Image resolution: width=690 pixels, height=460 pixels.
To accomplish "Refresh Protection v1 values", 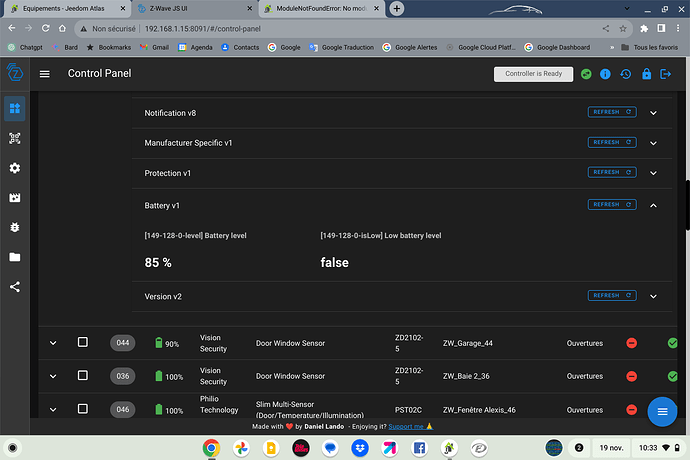I will (612, 172).
